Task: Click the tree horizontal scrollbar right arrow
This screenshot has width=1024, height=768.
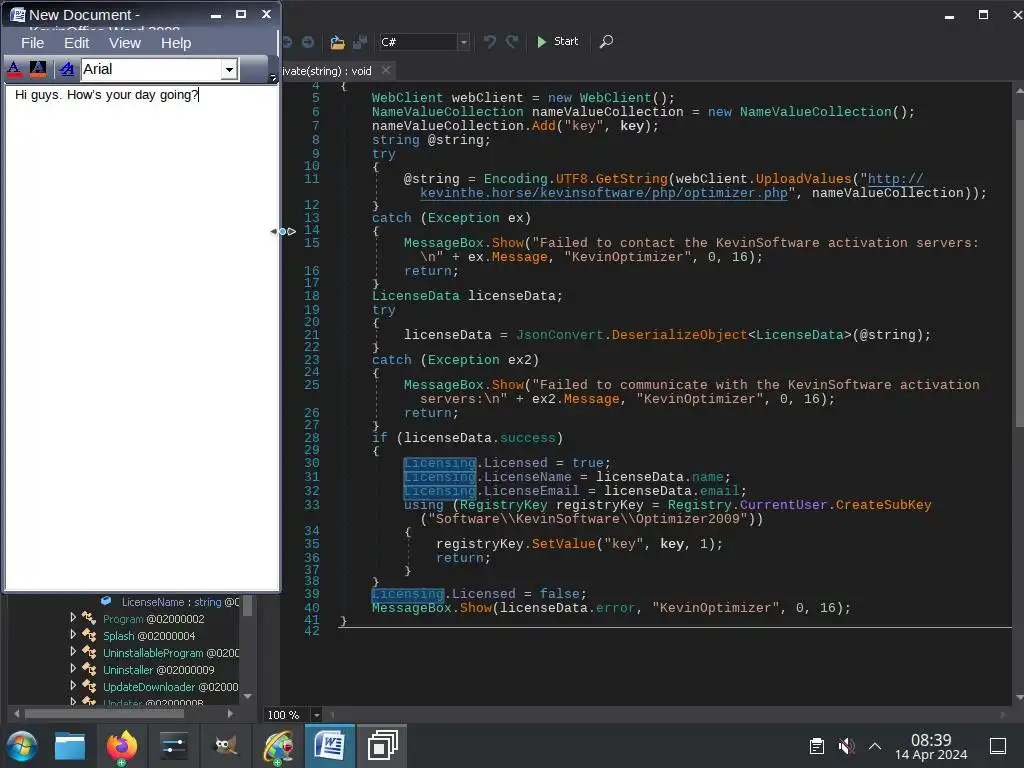Action: [231, 714]
